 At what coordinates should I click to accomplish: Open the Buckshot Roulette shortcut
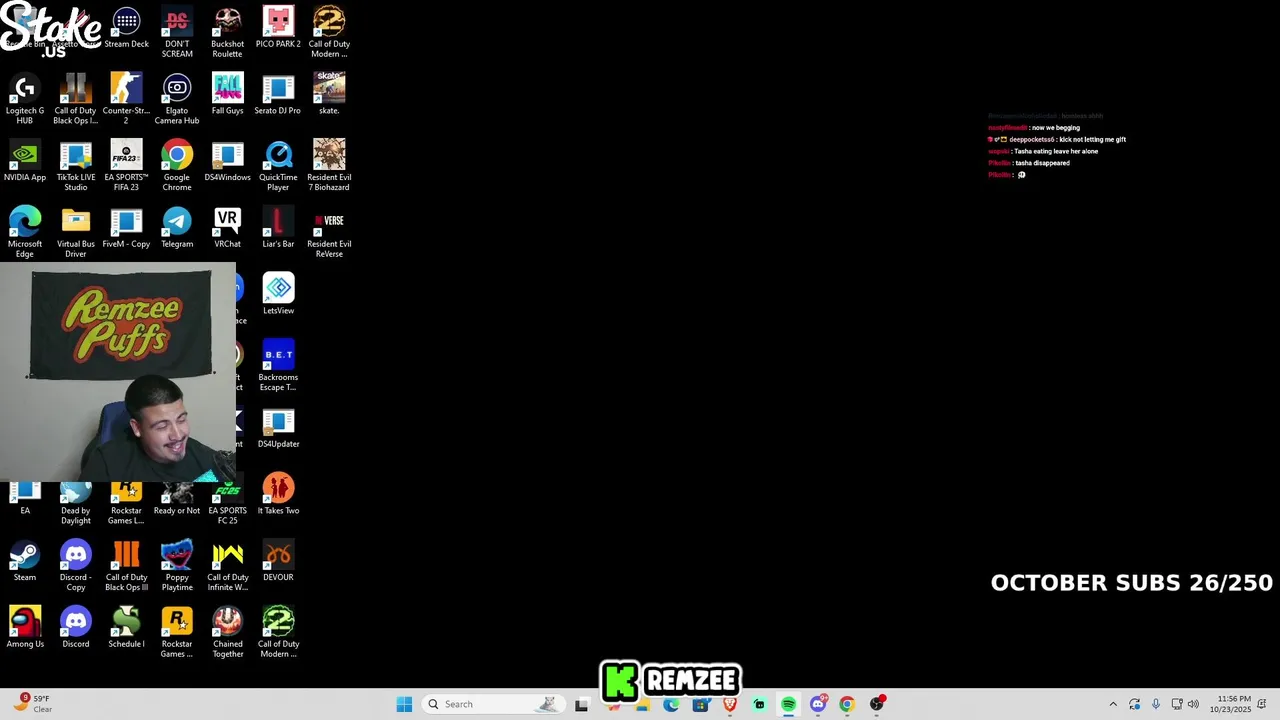tap(227, 32)
